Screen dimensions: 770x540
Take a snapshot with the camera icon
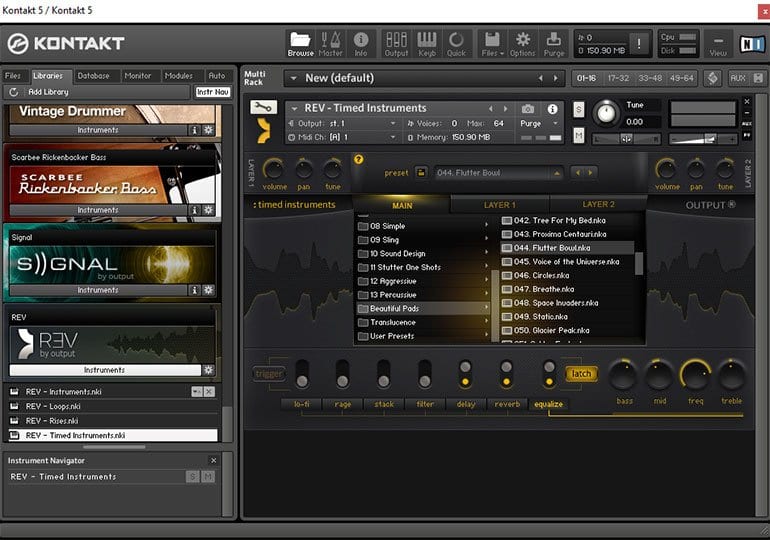point(528,108)
